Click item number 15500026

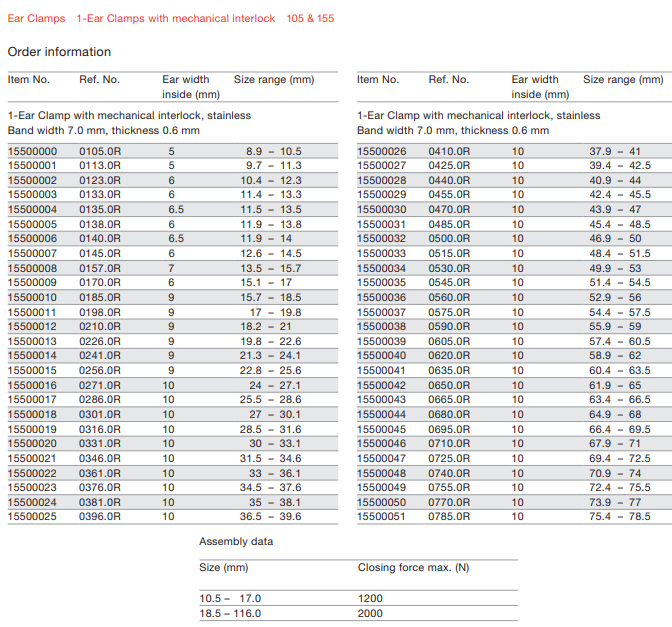(381, 151)
